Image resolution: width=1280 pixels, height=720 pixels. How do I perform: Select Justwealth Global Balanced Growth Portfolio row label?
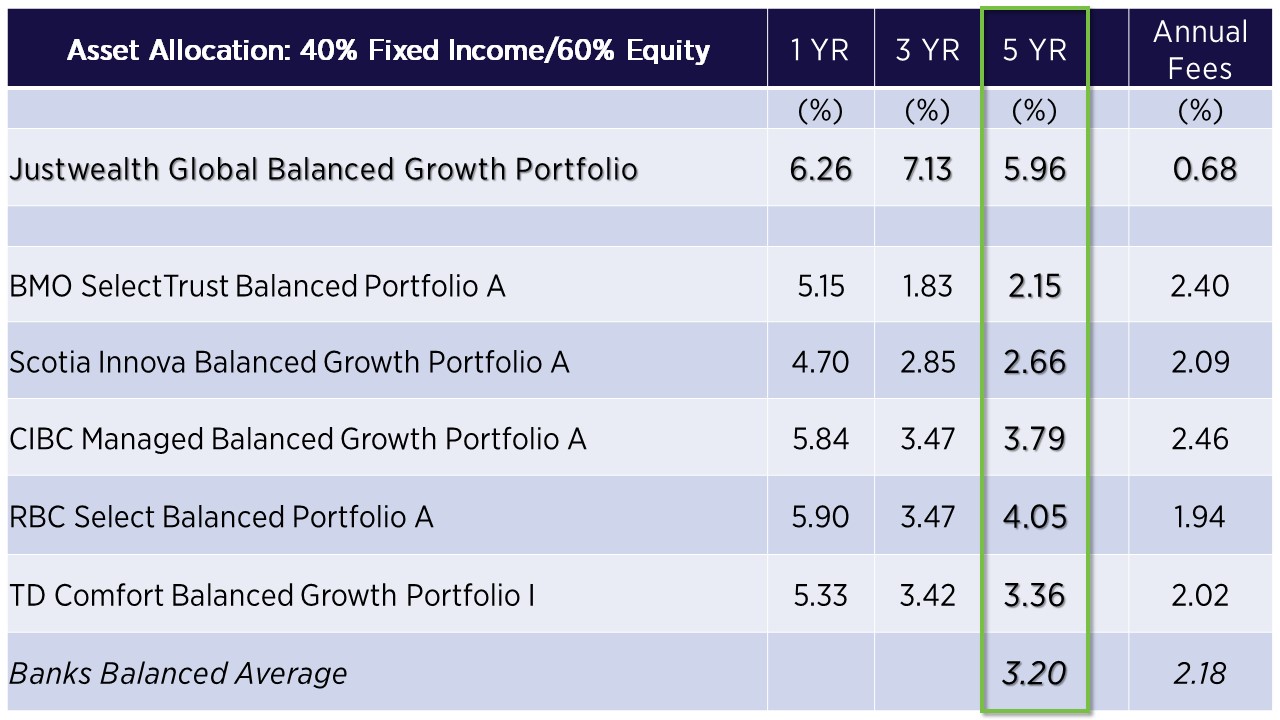point(323,169)
